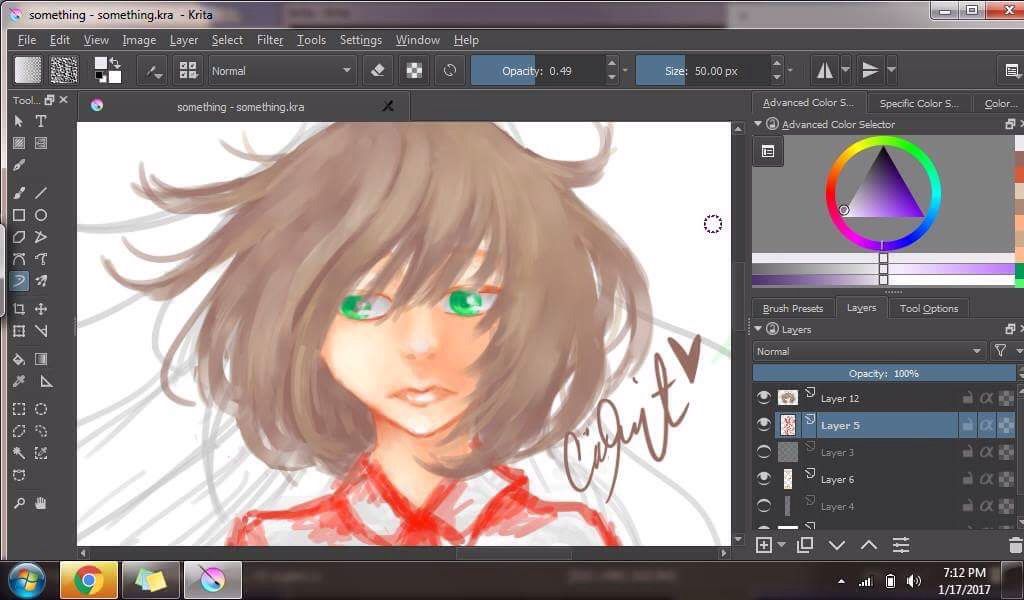The width and height of the screenshot is (1024, 600).
Task: Select the Ellipse tool
Action: [40, 215]
